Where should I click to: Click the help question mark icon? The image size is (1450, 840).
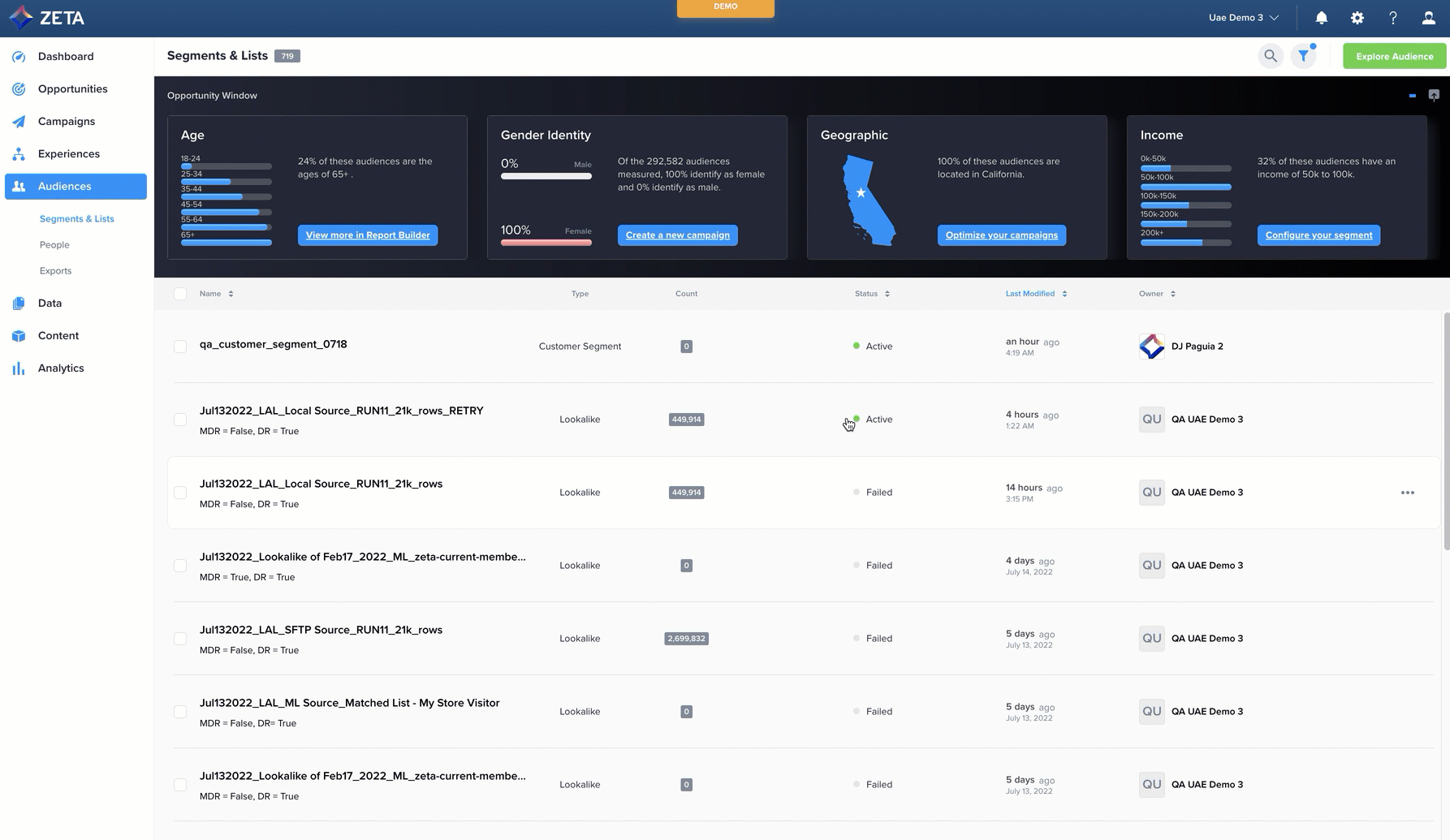(x=1392, y=18)
